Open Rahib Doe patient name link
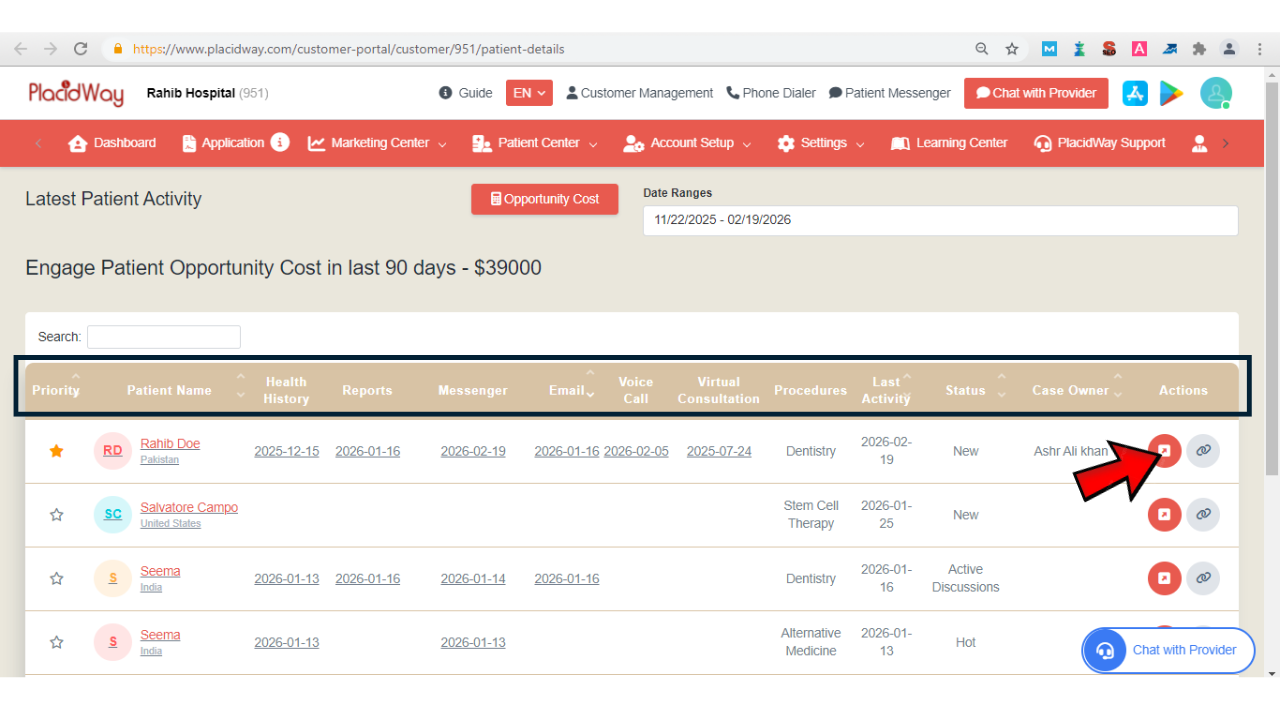 (170, 444)
